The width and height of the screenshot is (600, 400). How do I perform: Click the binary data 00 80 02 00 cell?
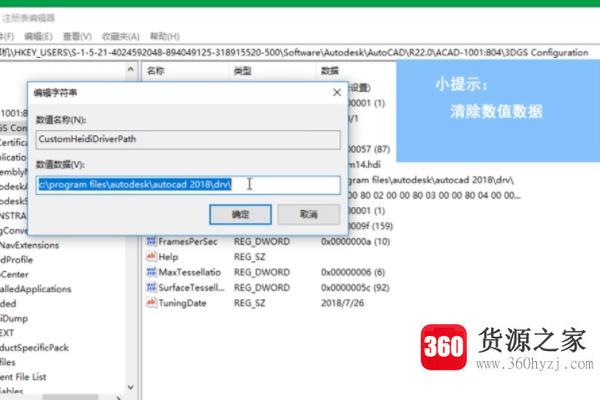(x=435, y=195)
